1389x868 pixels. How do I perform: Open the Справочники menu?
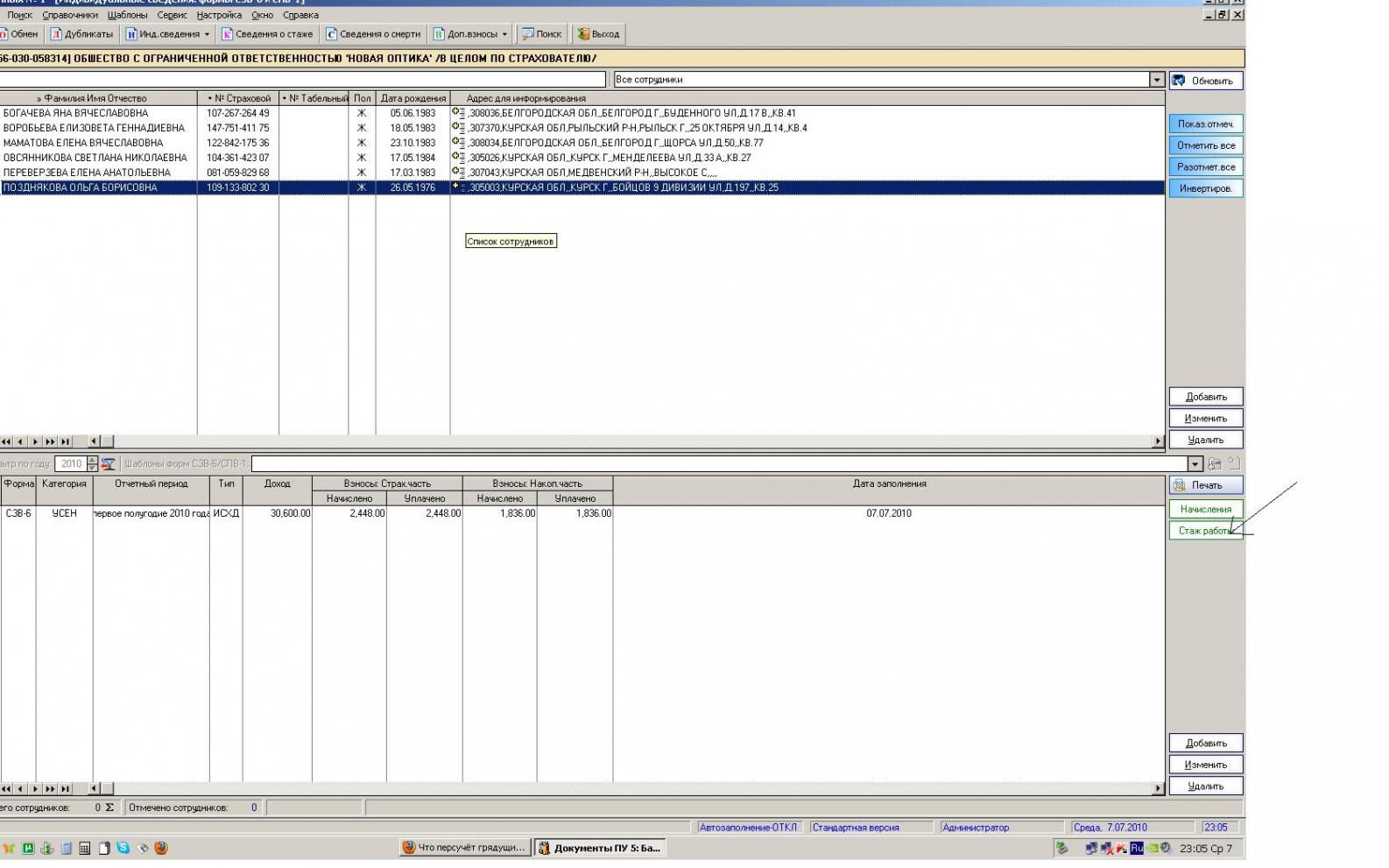pyautogui.click(x=70, y=15)
